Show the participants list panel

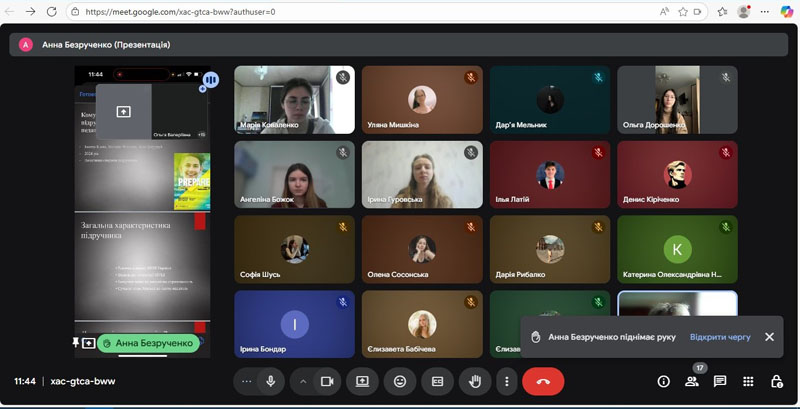(691, 381)
